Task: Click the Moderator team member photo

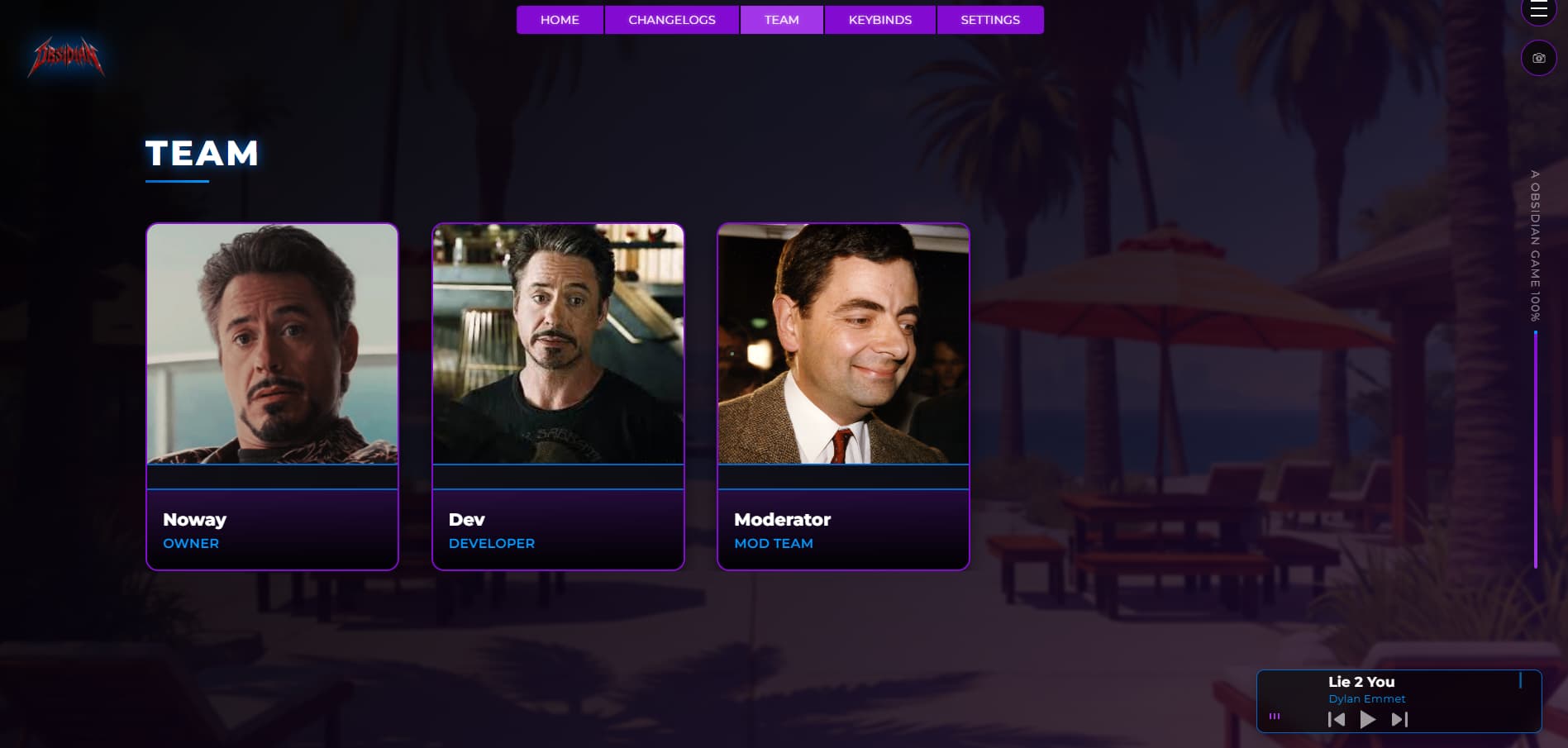Action: click(x=843, y=344)
